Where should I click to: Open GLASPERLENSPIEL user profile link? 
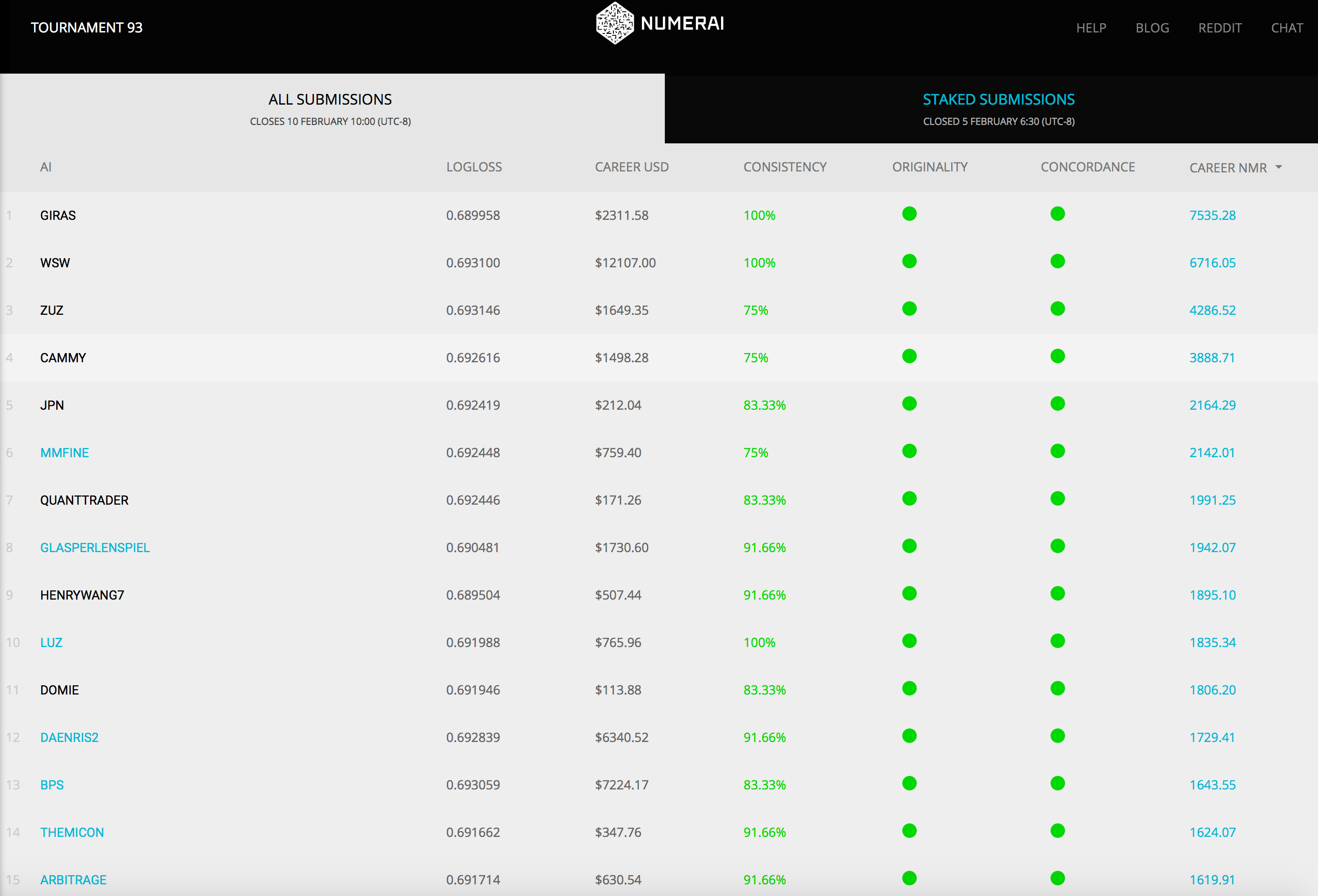(94, 547)
